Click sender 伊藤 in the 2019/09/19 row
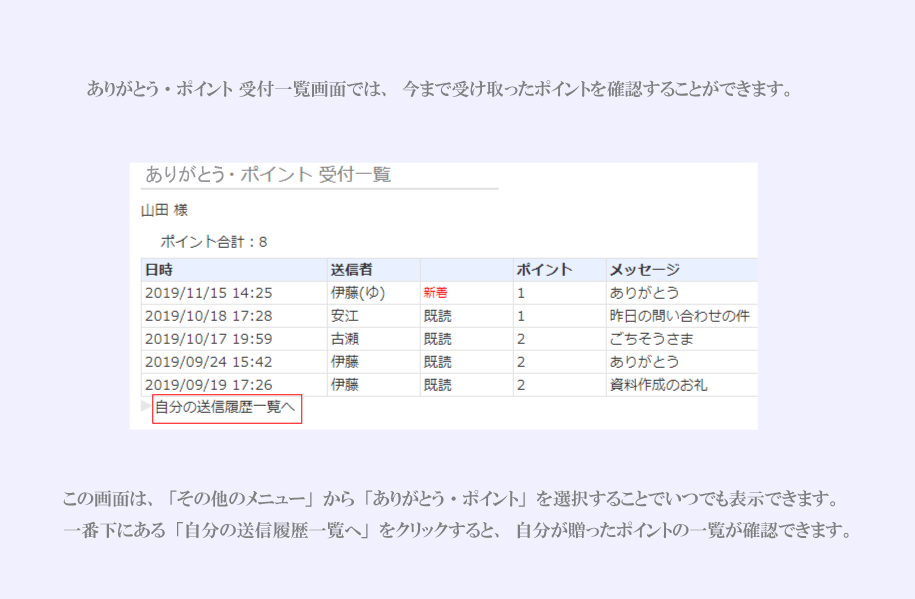Screen dimensions: 915x599 pos(344,385)
